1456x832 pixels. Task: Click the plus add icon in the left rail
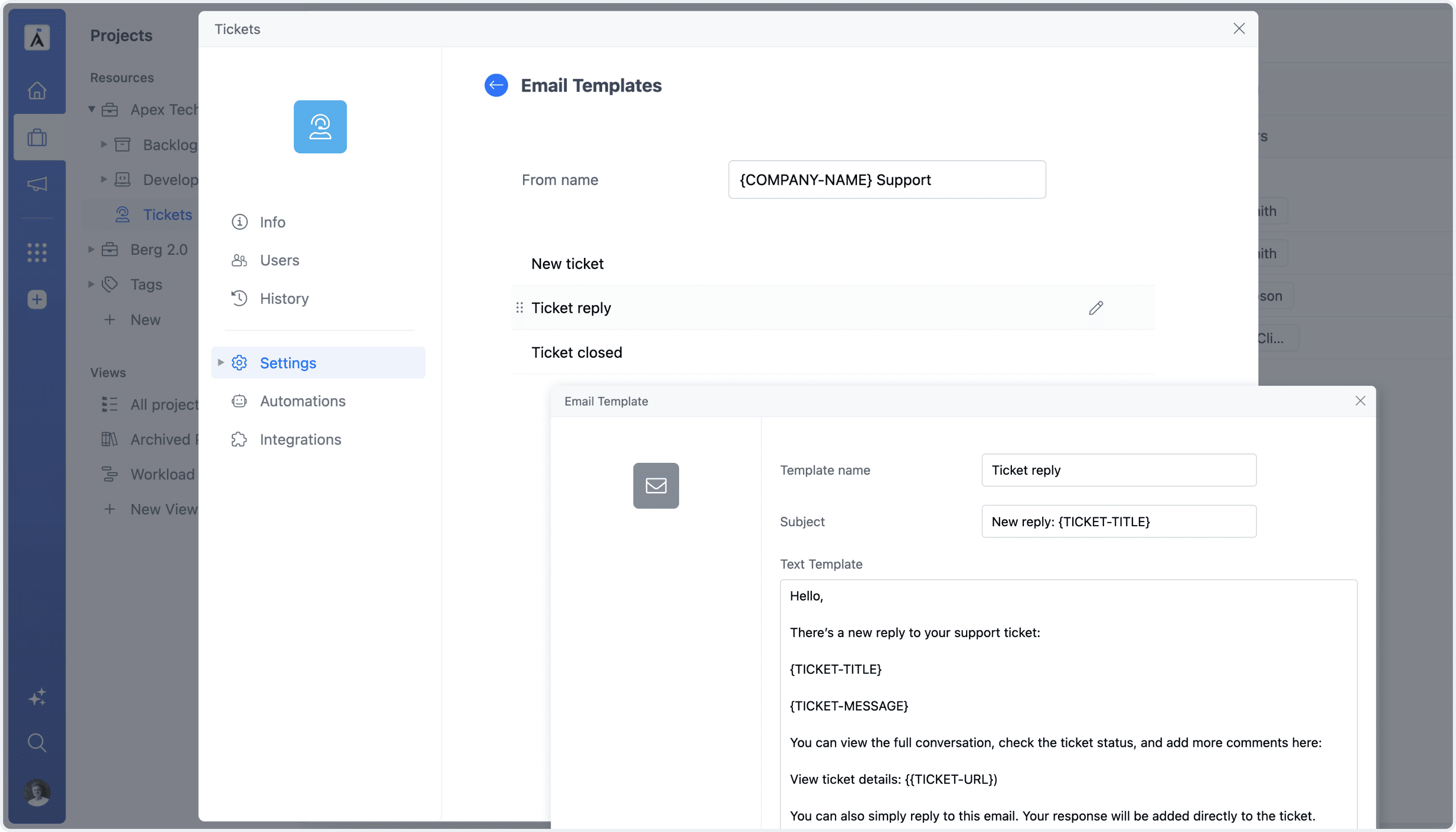point(37,299)
